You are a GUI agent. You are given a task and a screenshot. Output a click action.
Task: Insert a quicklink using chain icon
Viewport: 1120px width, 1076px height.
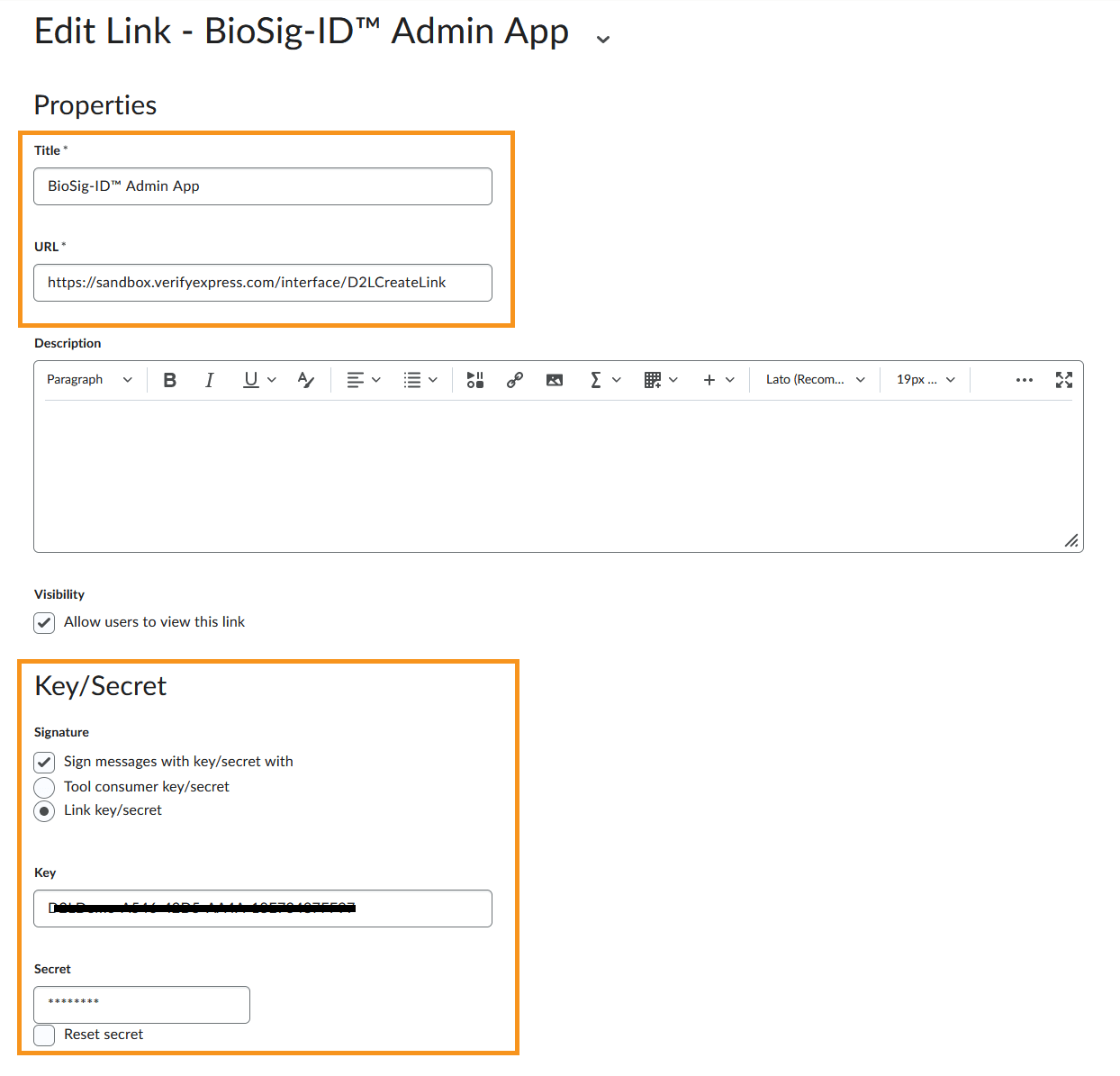[515, 380]
